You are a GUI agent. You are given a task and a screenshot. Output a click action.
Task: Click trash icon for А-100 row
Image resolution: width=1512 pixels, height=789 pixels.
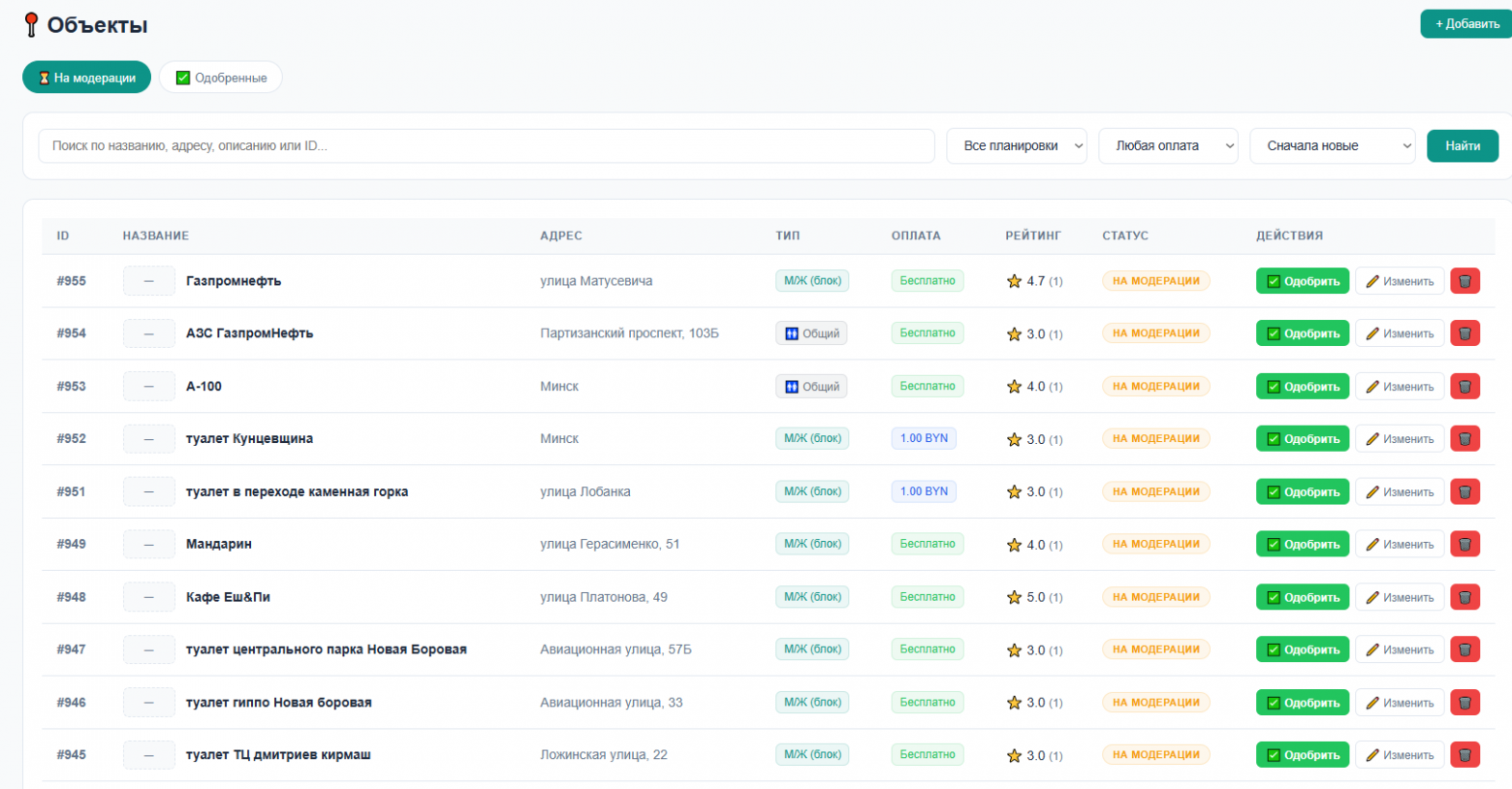tap(1465, 386)
